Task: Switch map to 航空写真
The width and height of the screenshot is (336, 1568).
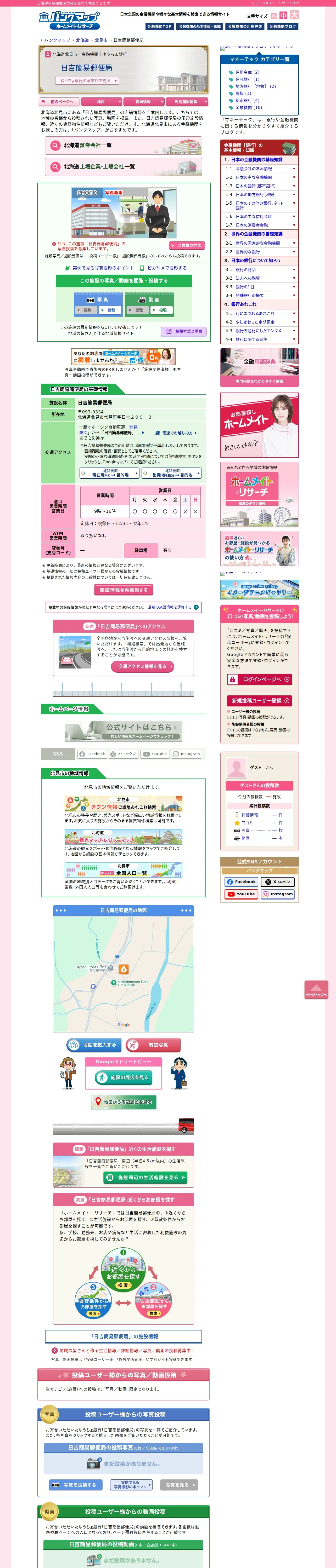Action: pyautogui.click(x=153, y=1045)
